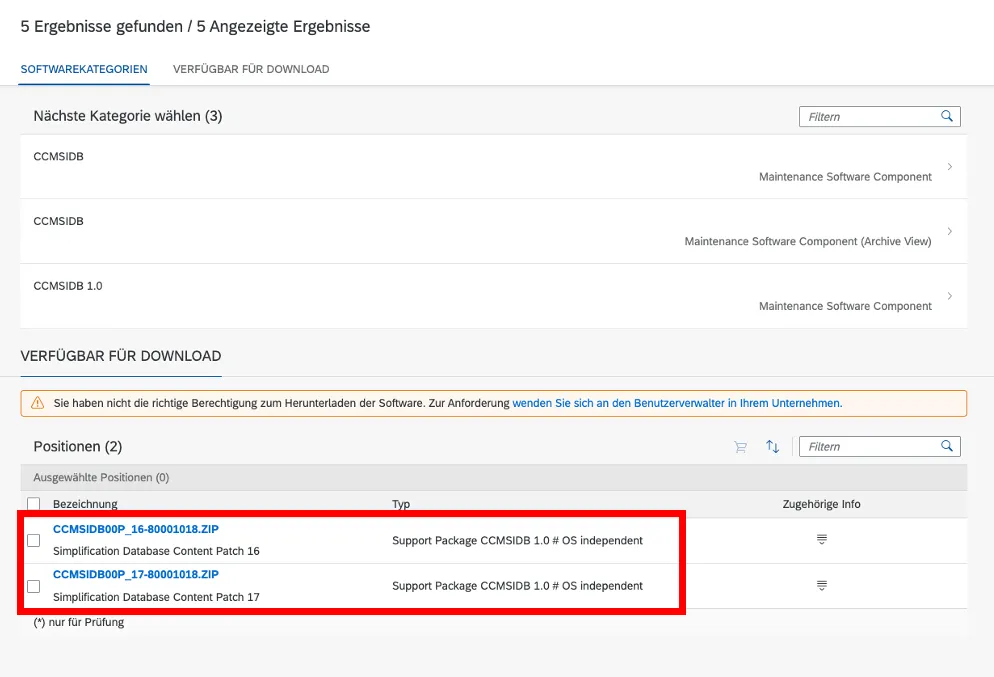The height and width of the screenshot is (677, 994).
Task: Click the warning triangle icon in the authorization message
Action: (x=38, y=403)
